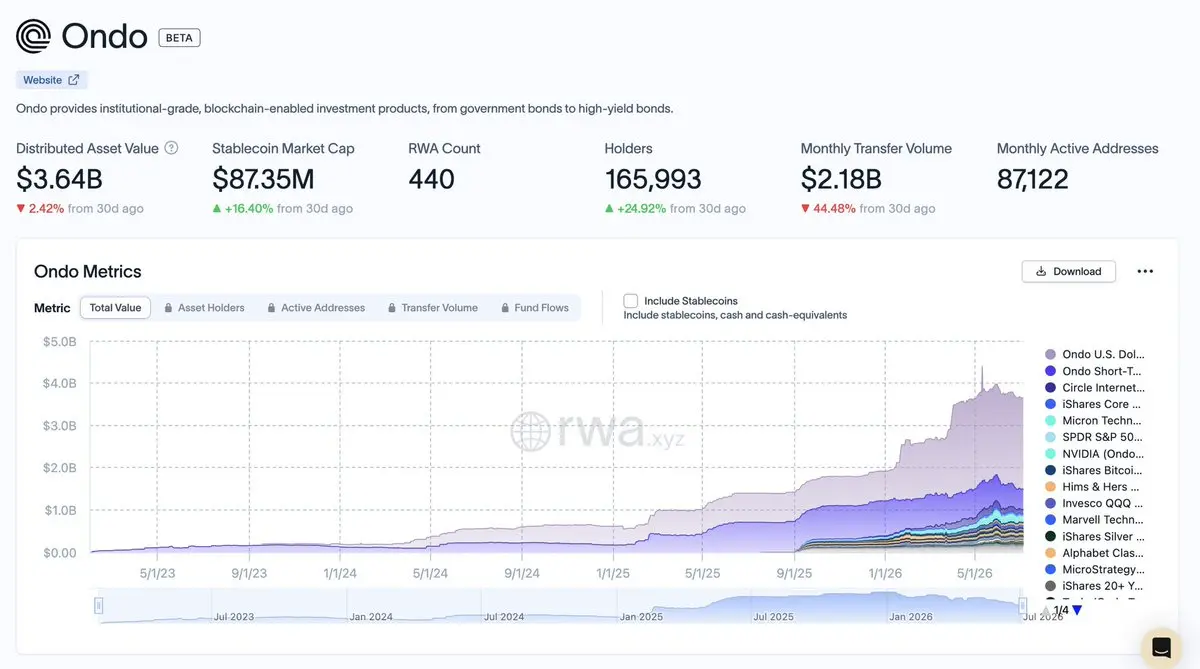Click the BETA badge next to Ondo
This screenshot has width=1200, height=669.
pos(180,38)
